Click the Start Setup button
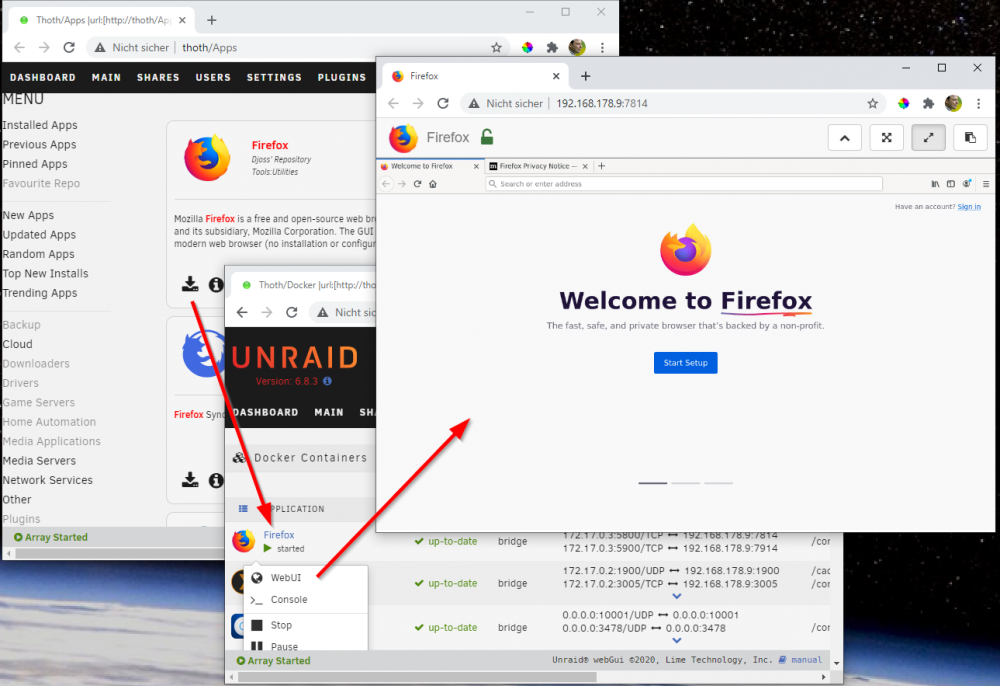 [x=686, y=363]
